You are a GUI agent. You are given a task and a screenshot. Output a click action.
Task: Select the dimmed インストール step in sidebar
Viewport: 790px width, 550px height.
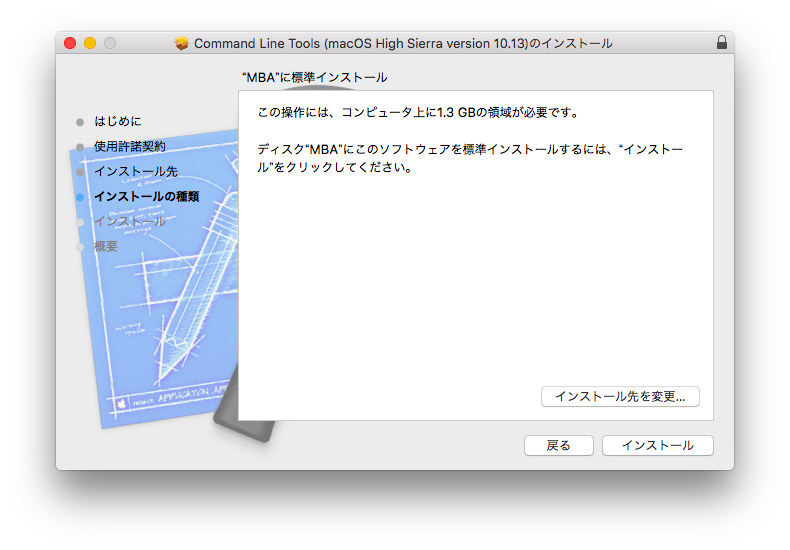[x=130, y=222]
